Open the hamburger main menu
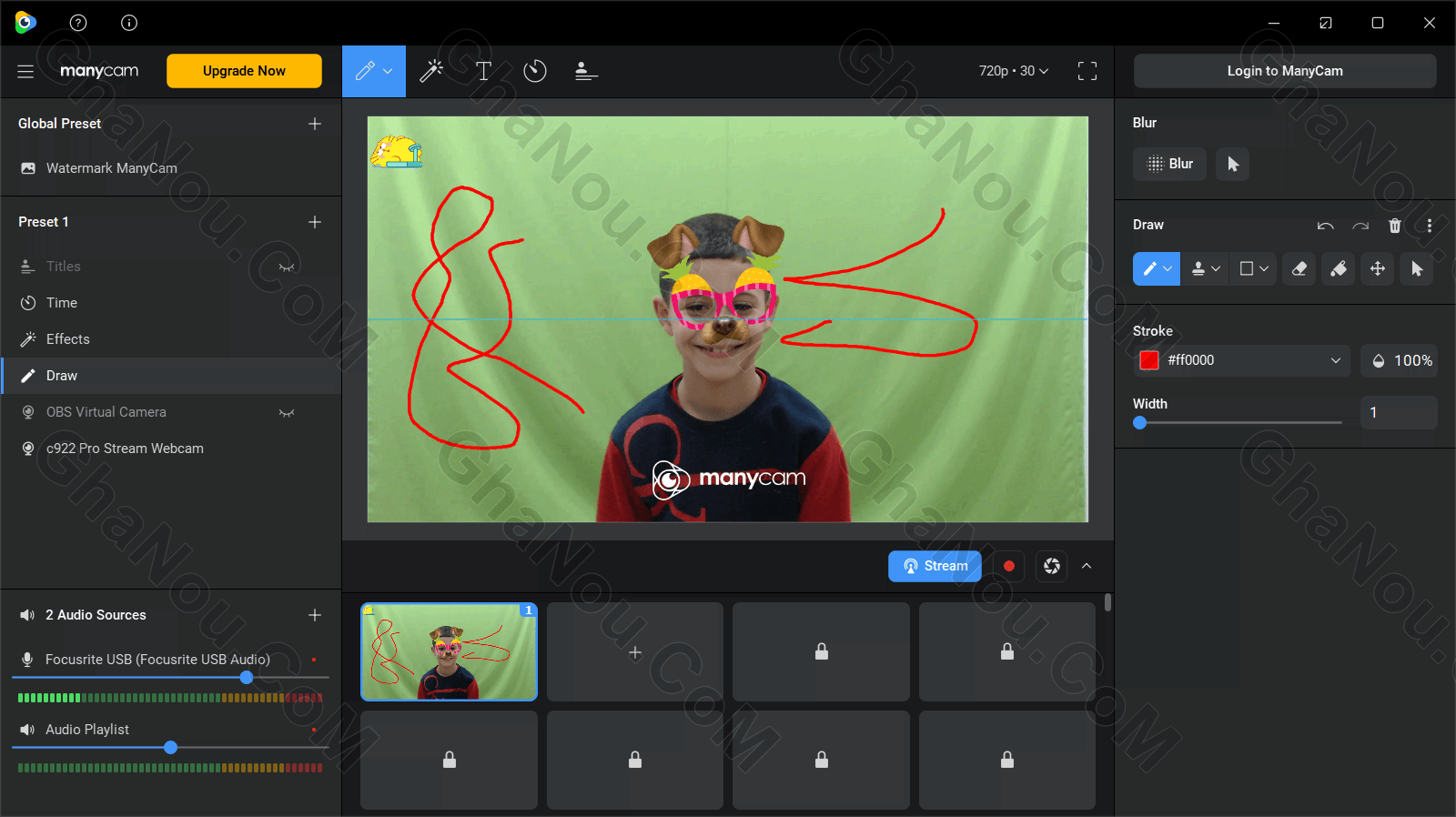This screenshot has width=1456, height=817. coord(25,71)
